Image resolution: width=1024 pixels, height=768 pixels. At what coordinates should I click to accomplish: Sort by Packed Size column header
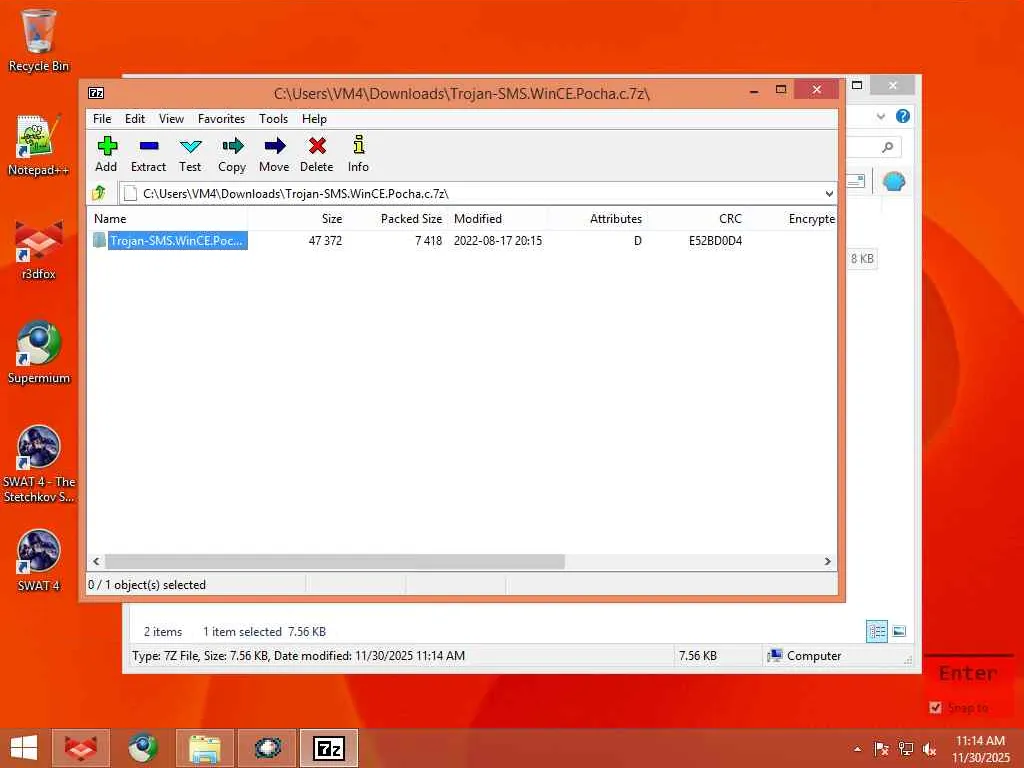click(397, 219)
